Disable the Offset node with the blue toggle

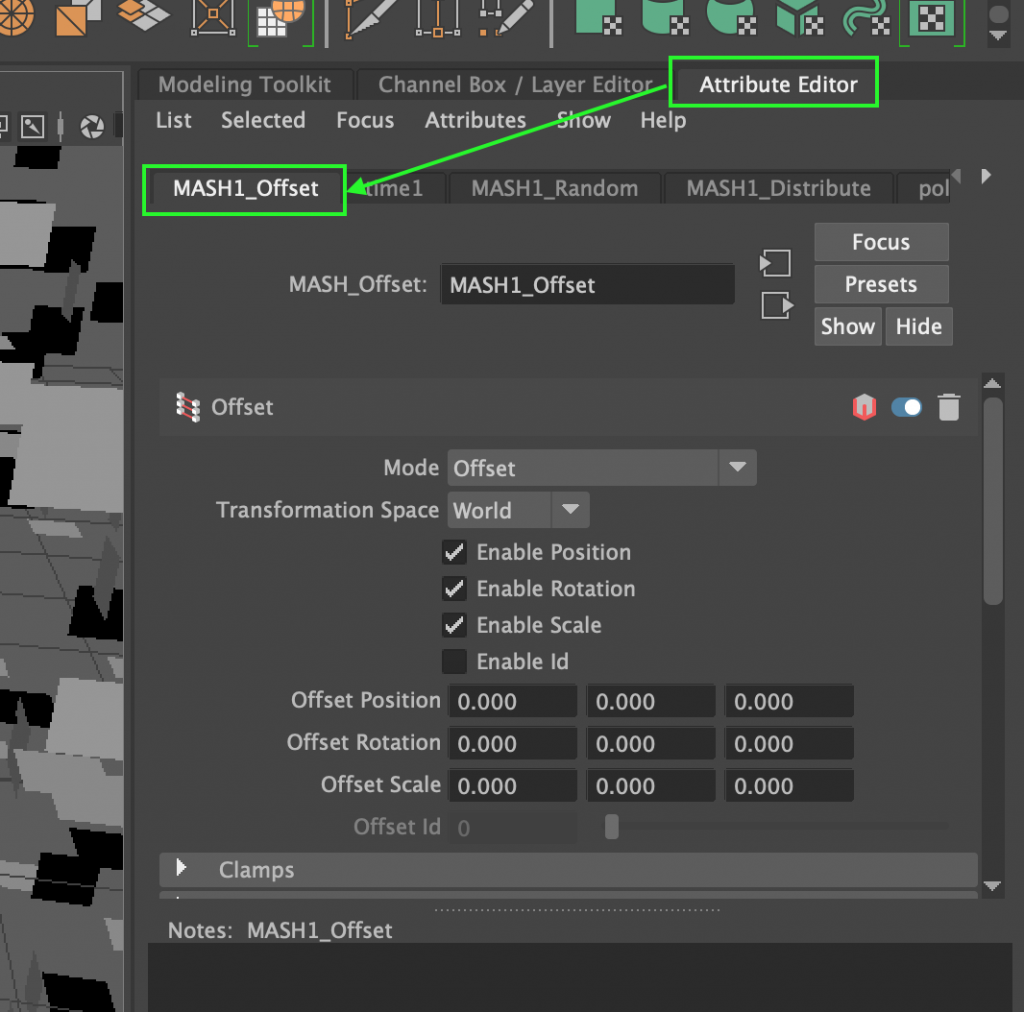click(906, 407)
